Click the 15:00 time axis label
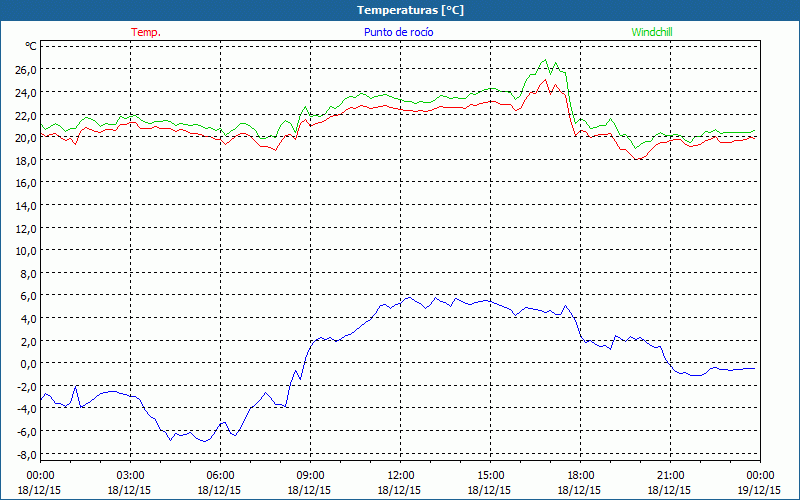800x500 pixels. 490,476
